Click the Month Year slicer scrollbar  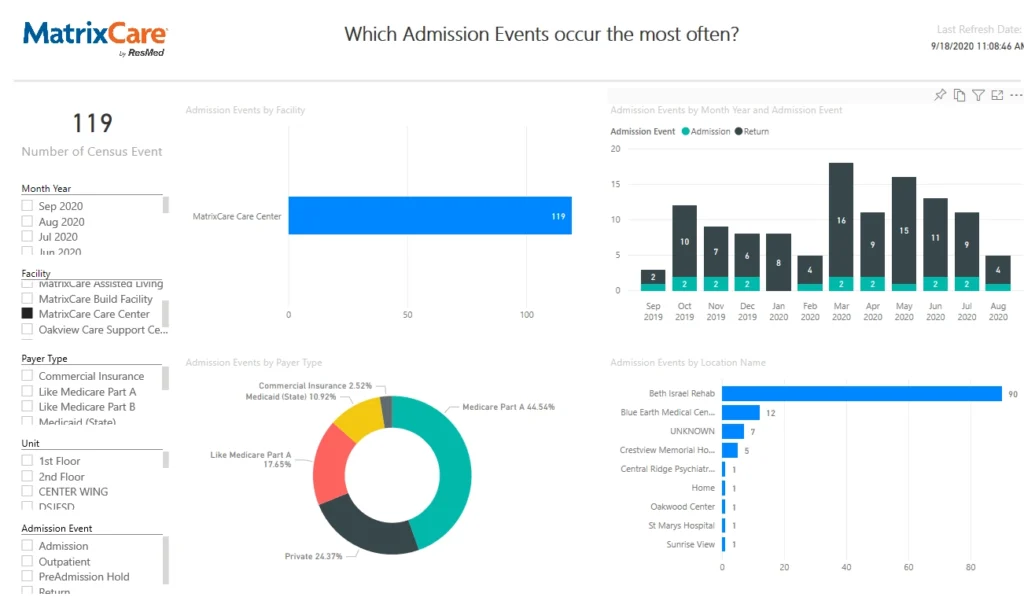[165, 205]
